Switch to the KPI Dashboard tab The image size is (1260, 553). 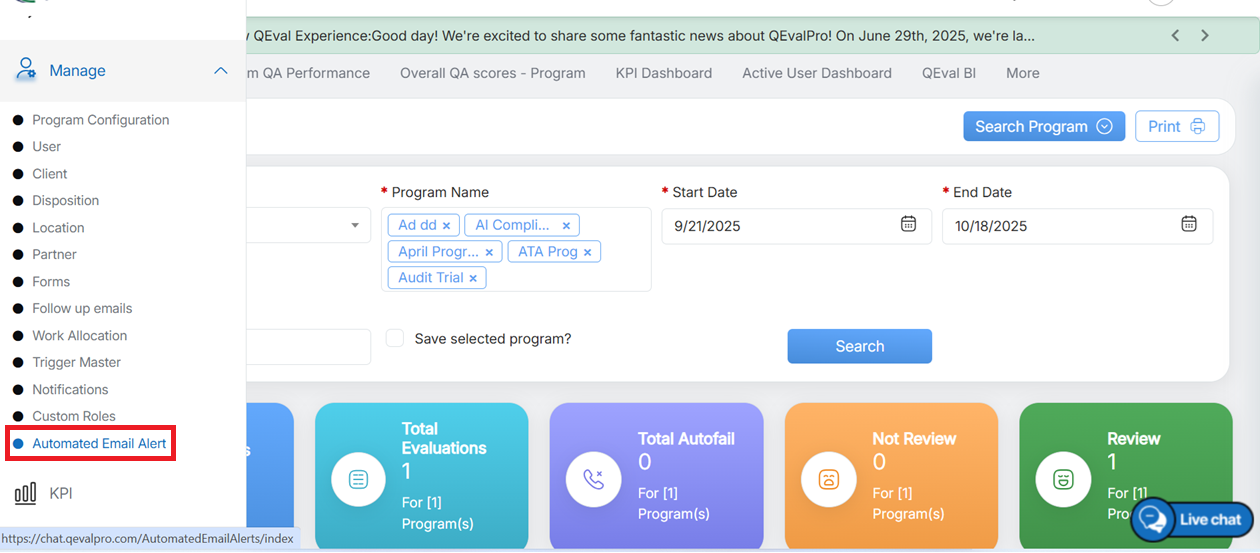(664, 73)
